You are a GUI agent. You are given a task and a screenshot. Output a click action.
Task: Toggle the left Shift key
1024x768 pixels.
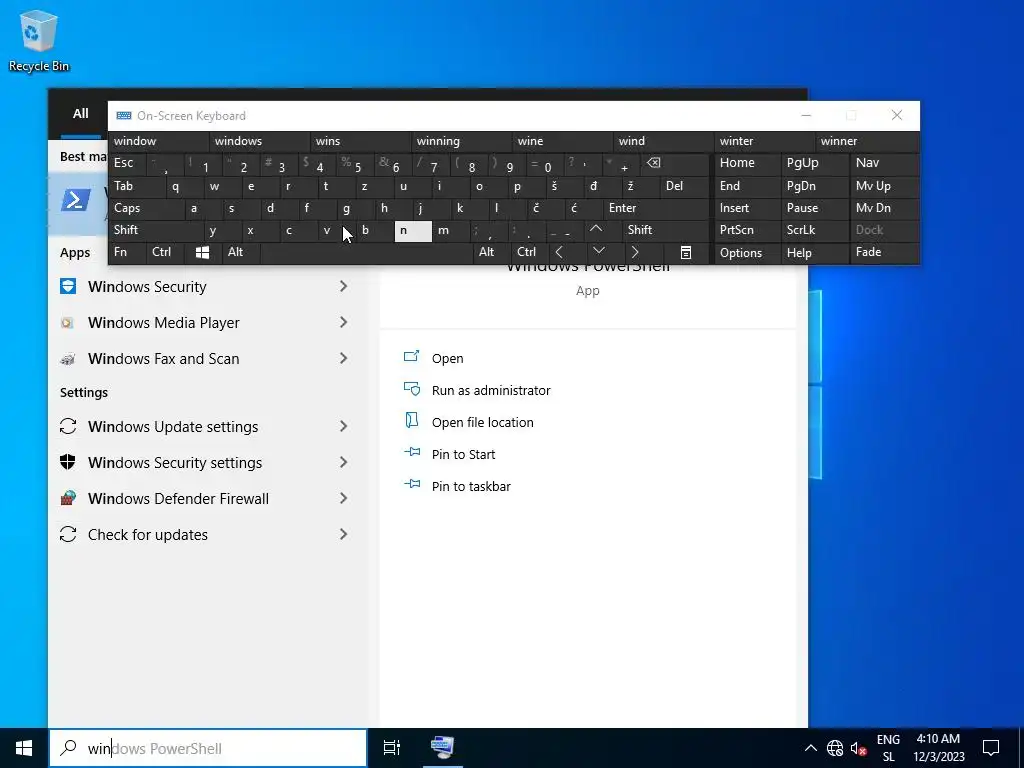tap(155, 230)
